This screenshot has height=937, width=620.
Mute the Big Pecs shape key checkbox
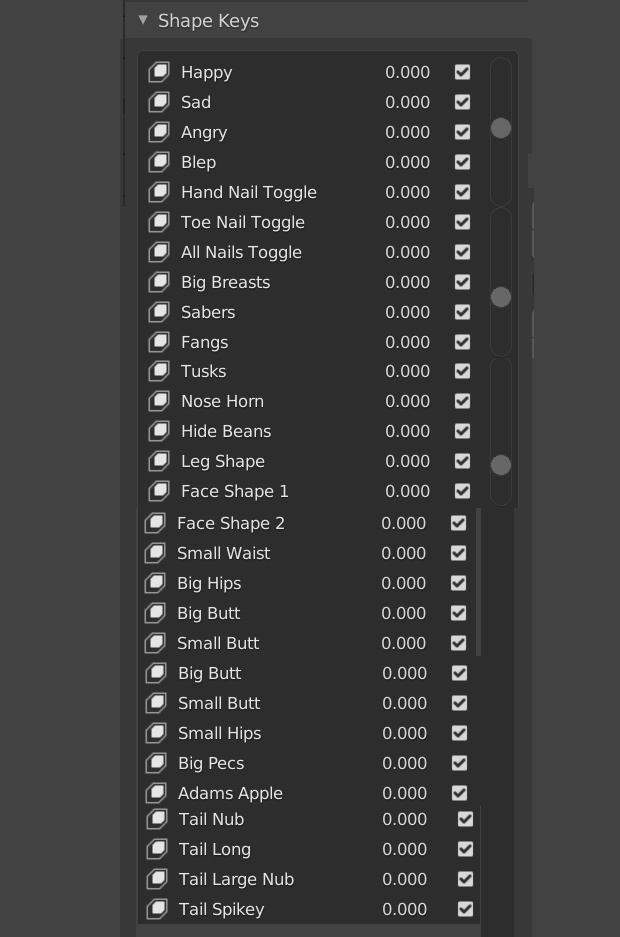point(459,763)
